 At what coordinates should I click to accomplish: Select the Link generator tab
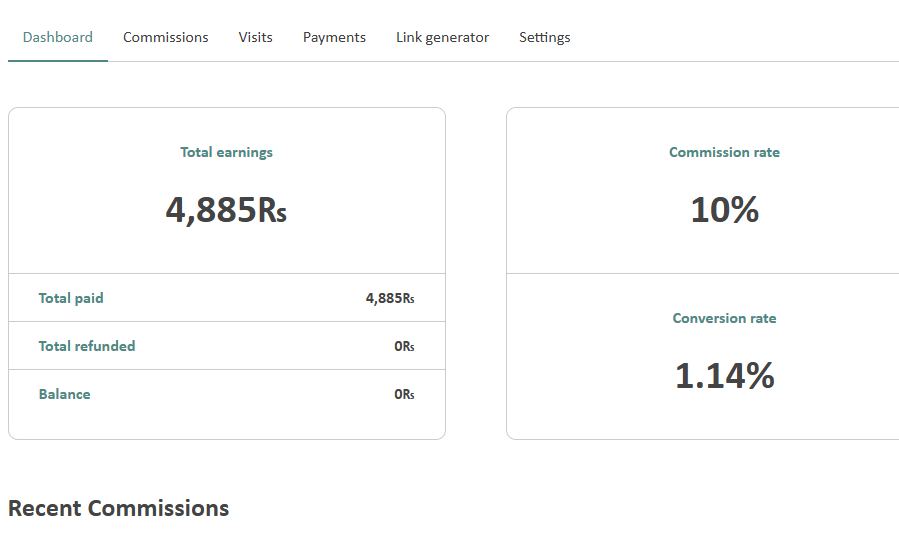[442, 37]
